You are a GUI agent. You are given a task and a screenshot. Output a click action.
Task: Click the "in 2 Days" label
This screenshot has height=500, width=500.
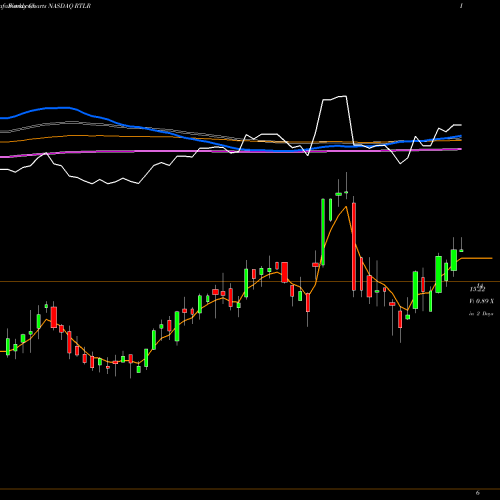pos(481,314)
